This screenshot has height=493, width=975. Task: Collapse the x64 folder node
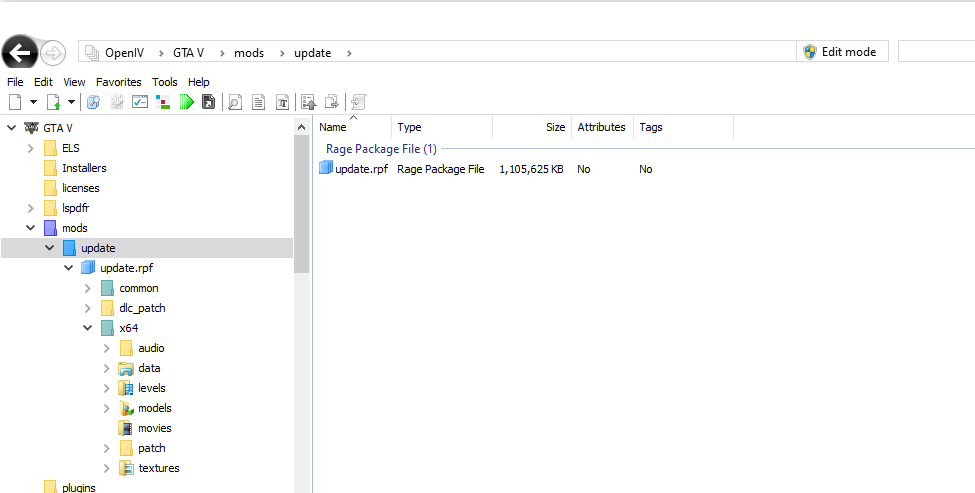(88, 328)
